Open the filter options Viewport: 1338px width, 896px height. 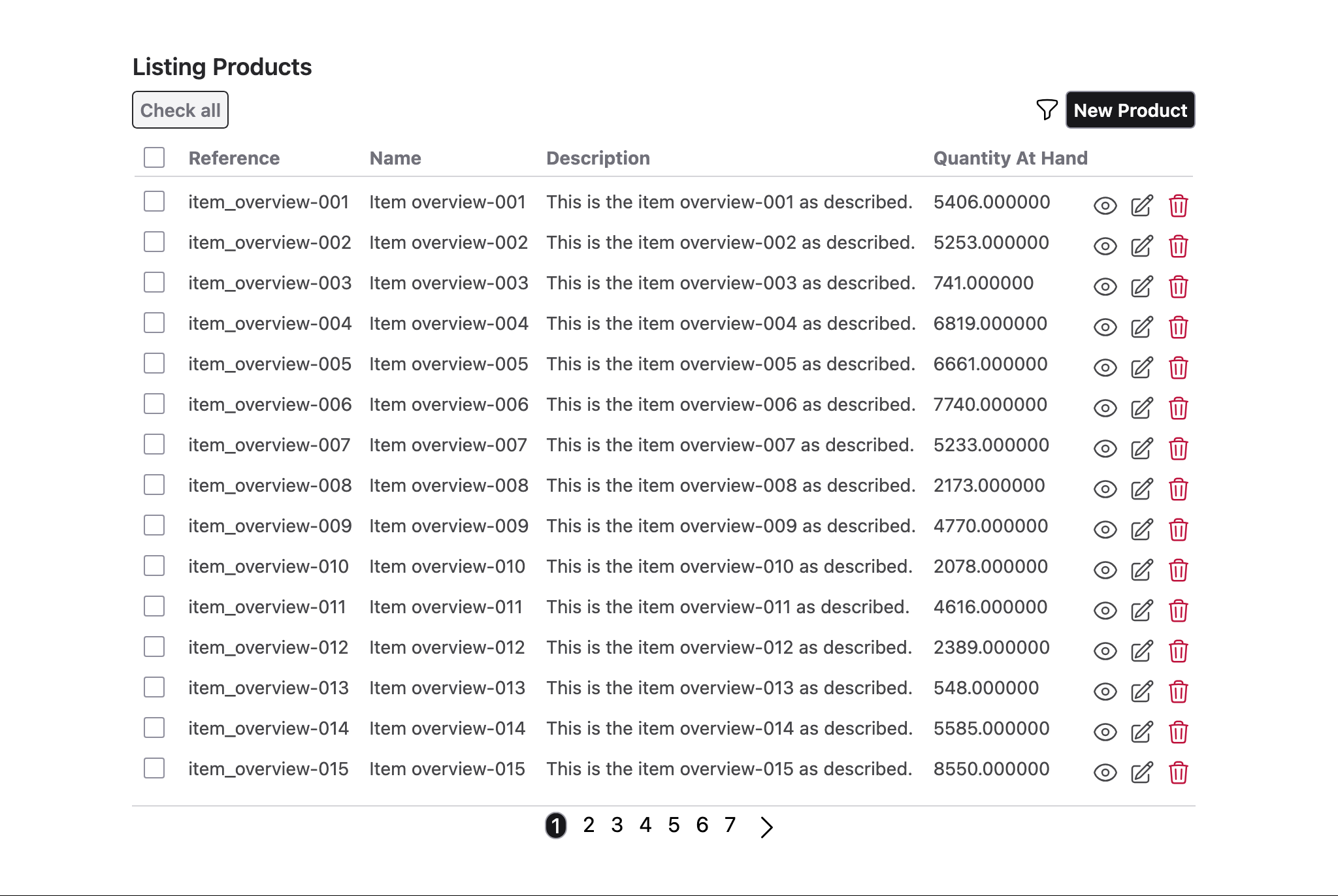(x=1046, y=110)
